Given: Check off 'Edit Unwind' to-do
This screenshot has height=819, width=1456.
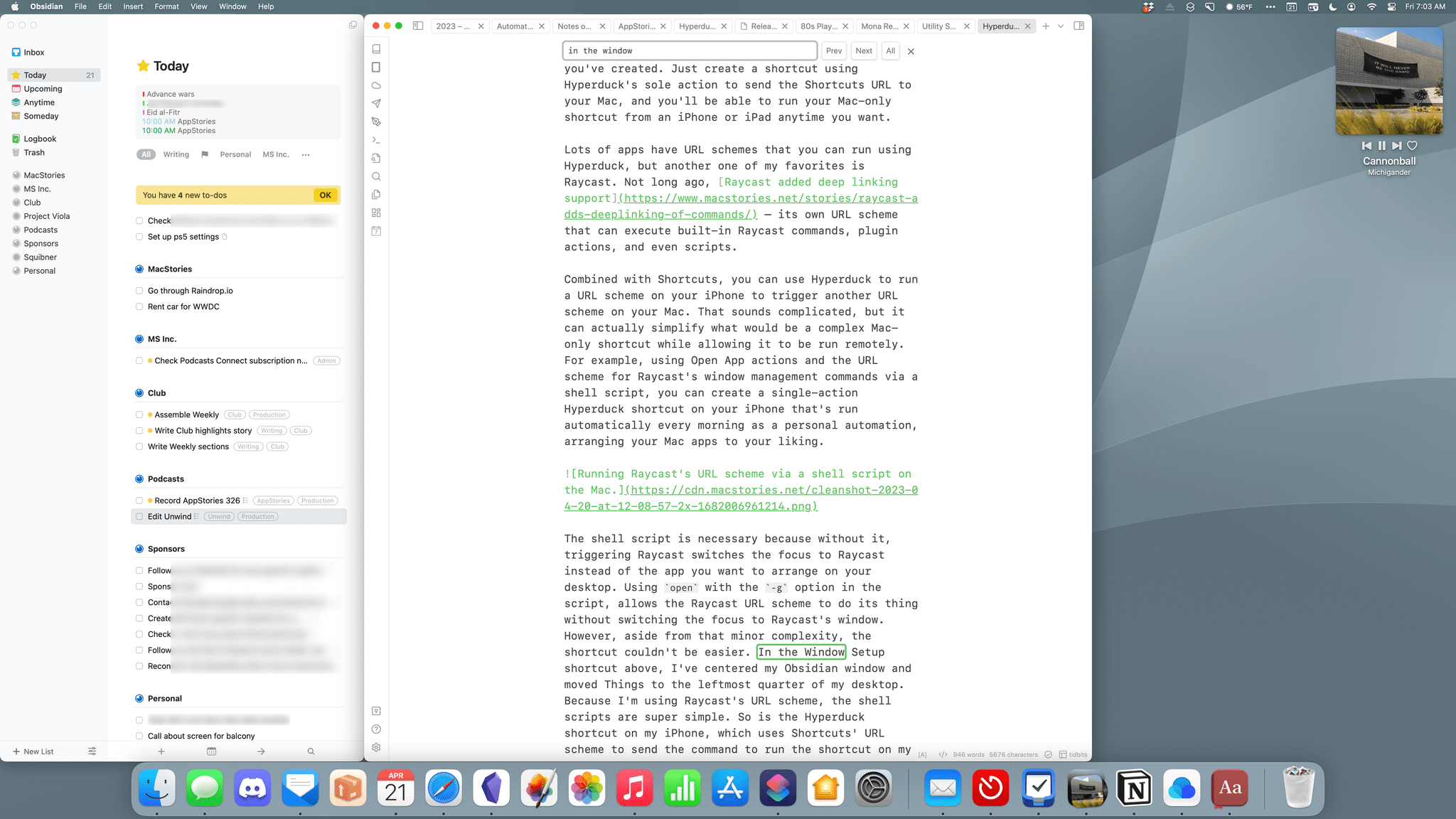Looking at the screenshot, I should [139, 517].
